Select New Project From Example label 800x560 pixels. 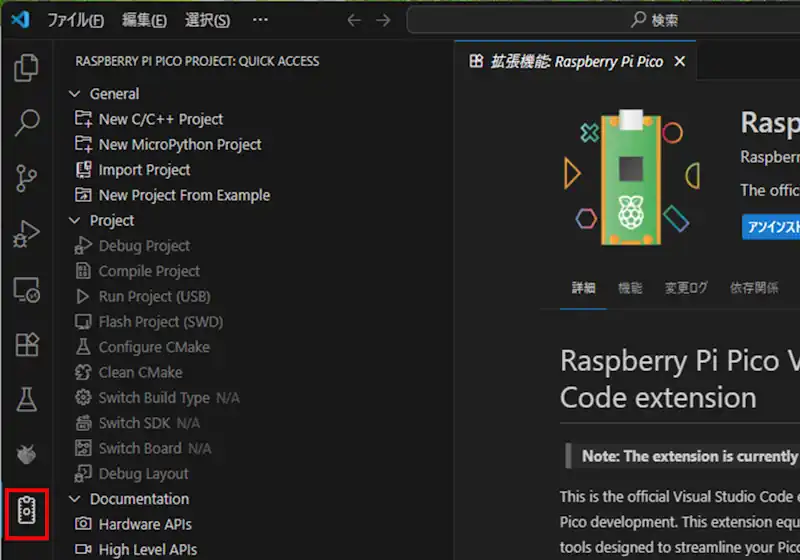(184, 195)
